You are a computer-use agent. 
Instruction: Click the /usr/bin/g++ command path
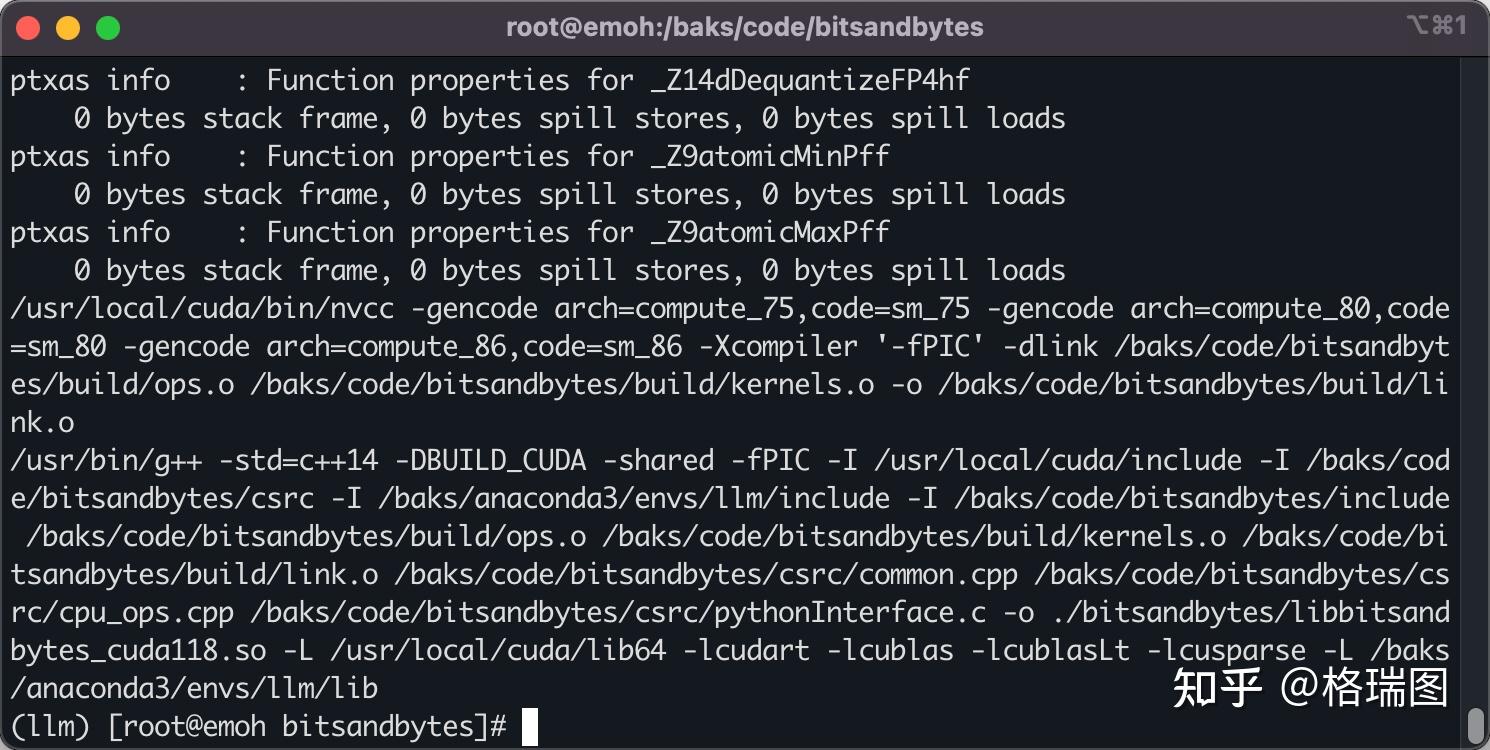click(106, 460)
